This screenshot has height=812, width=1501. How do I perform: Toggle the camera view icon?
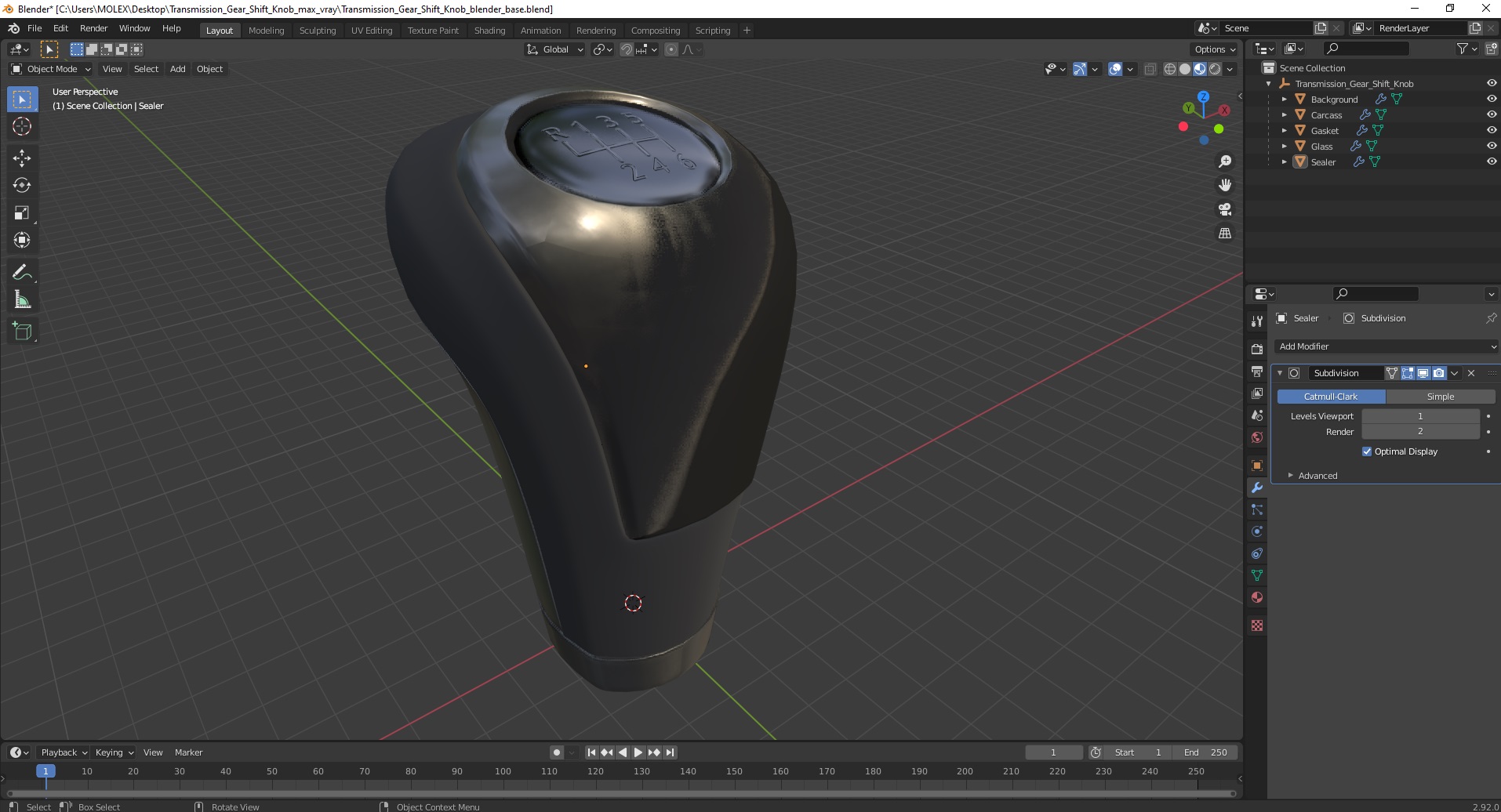1225,209
